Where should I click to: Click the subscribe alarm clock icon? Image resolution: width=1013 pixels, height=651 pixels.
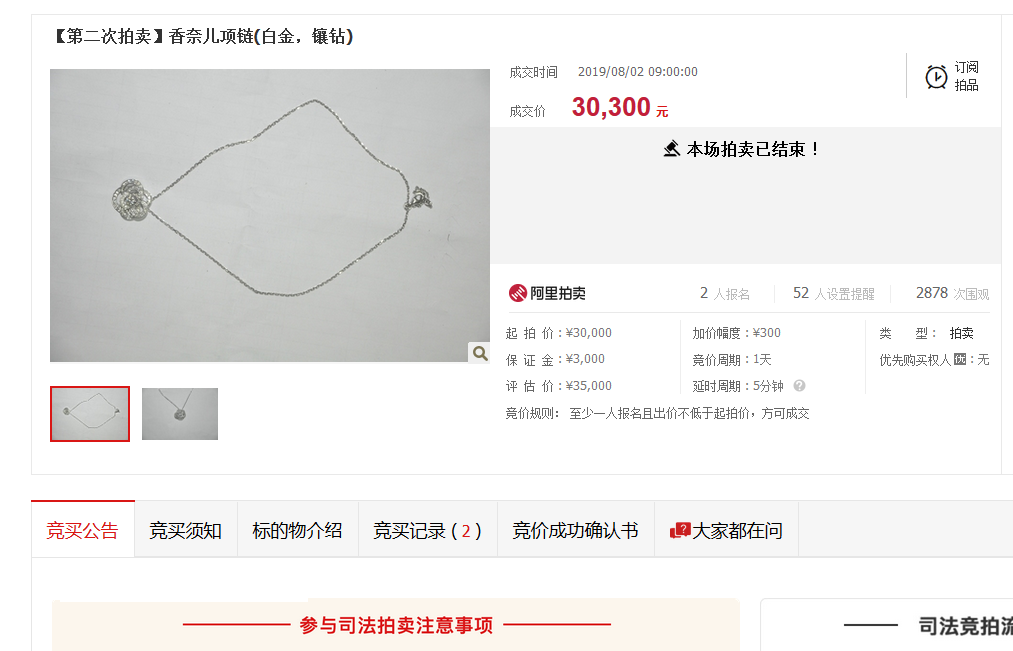[x=935, y=77]
